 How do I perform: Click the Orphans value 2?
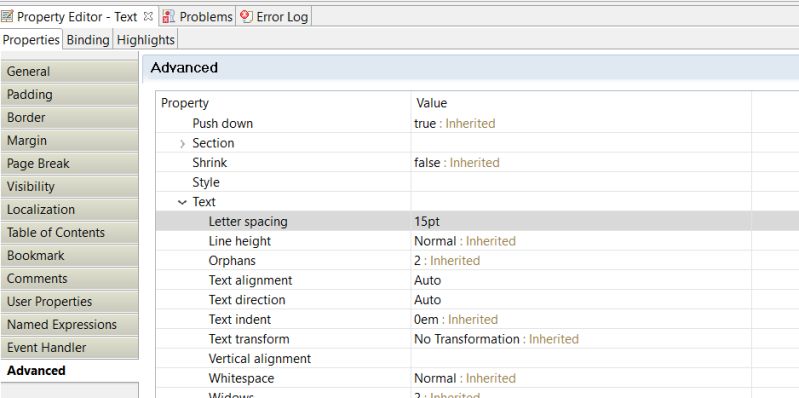pyautogui.click(x=417, y=261)
